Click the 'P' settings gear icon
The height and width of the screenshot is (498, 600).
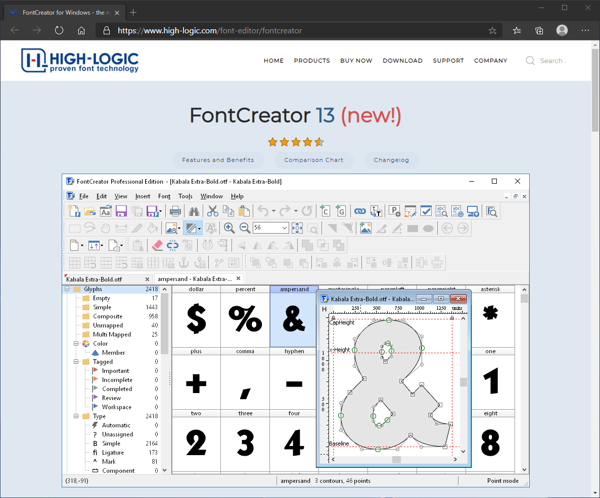click(x=394, y=211)
